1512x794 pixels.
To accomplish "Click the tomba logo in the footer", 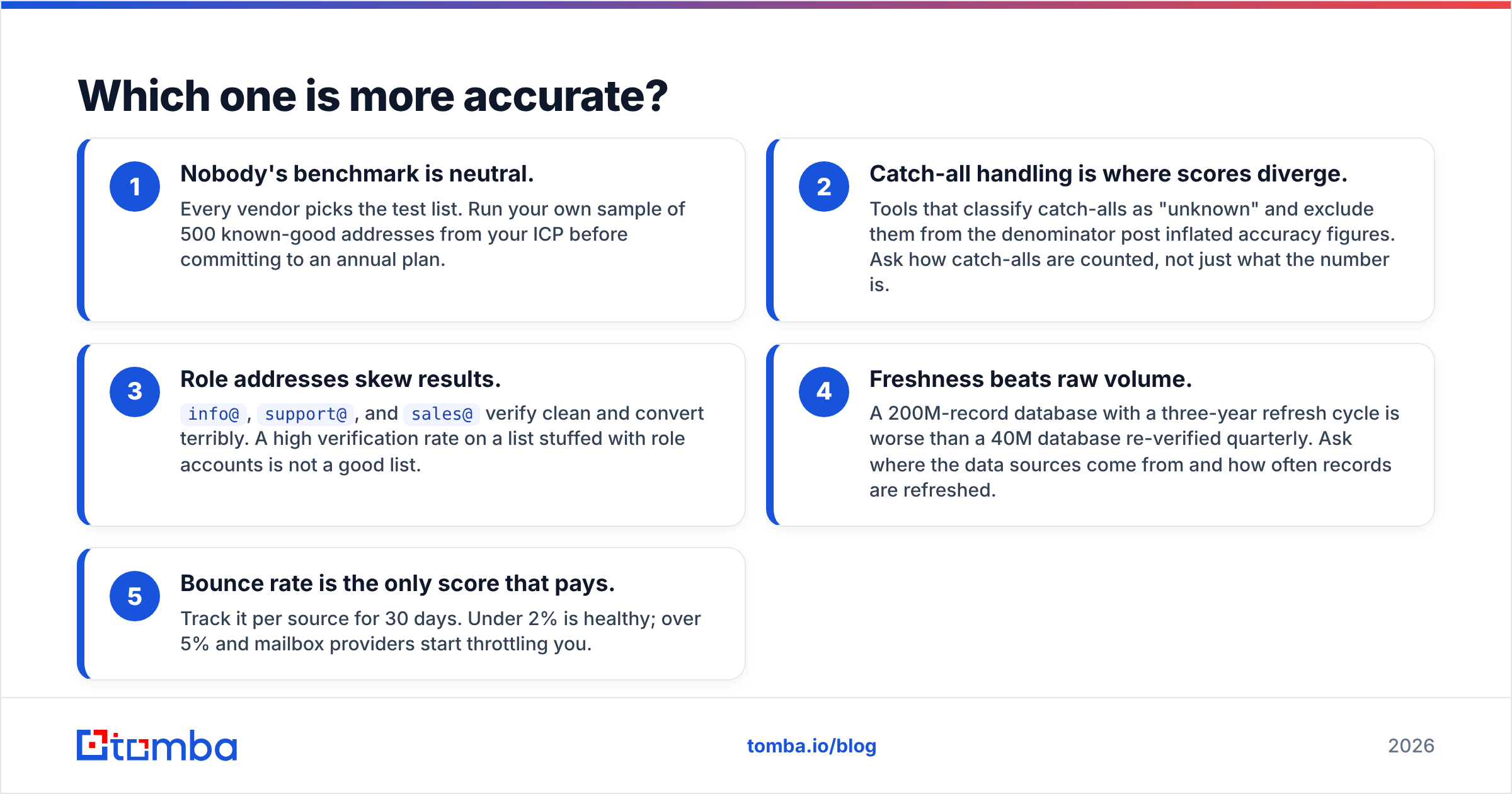I will [x=157, y=745].
